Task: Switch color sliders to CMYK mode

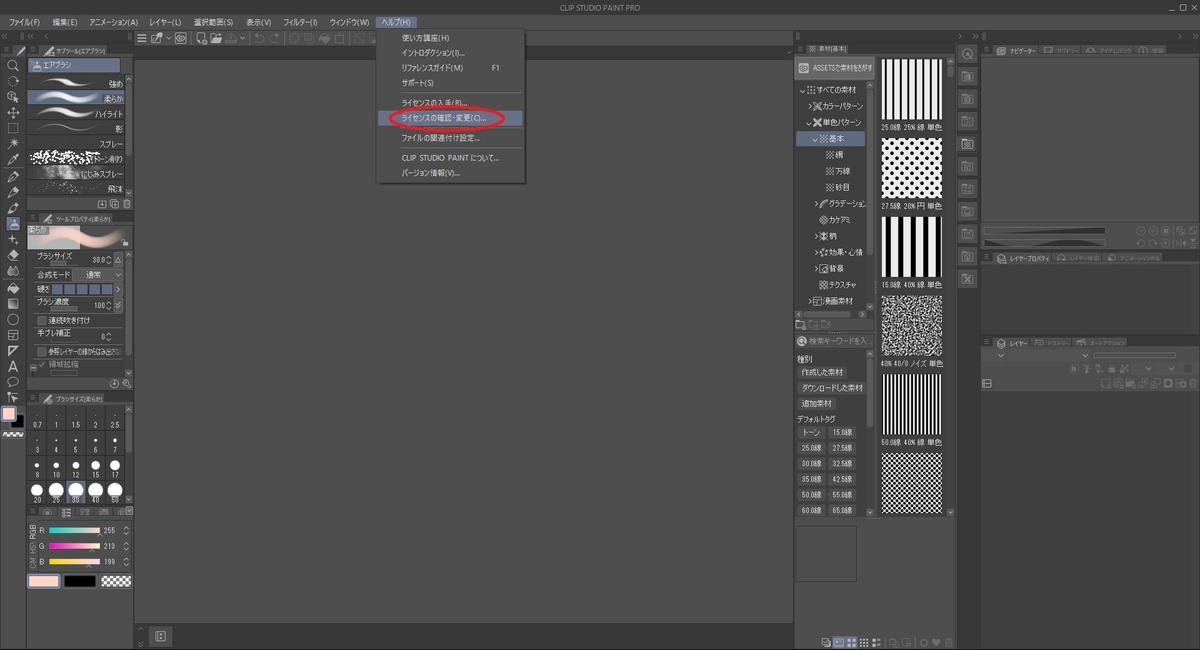Action: pyautogui.click(x=31, y=562)
